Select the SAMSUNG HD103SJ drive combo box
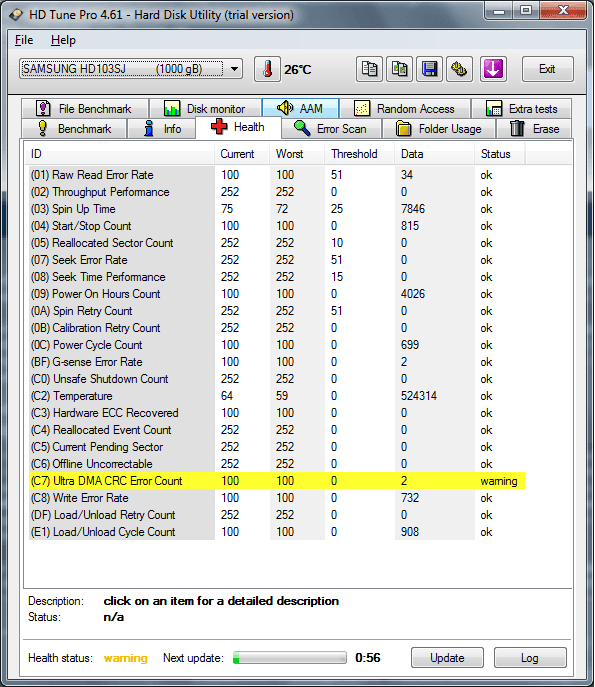This screenshot has width=595, height=687. pos(131,69)
